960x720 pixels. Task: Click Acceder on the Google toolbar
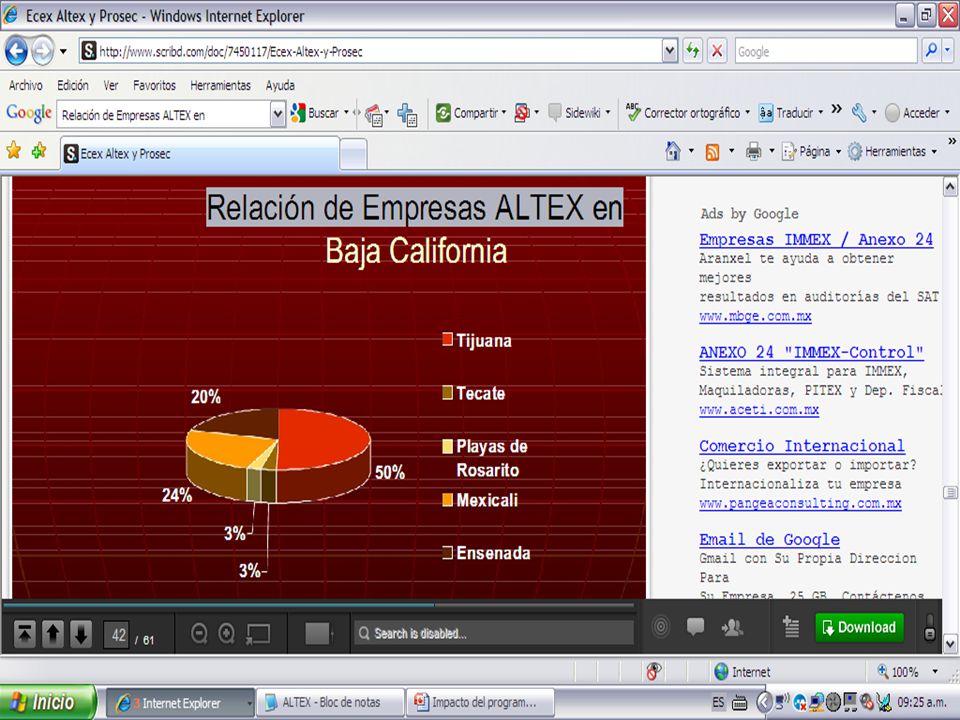coord(912,113)
